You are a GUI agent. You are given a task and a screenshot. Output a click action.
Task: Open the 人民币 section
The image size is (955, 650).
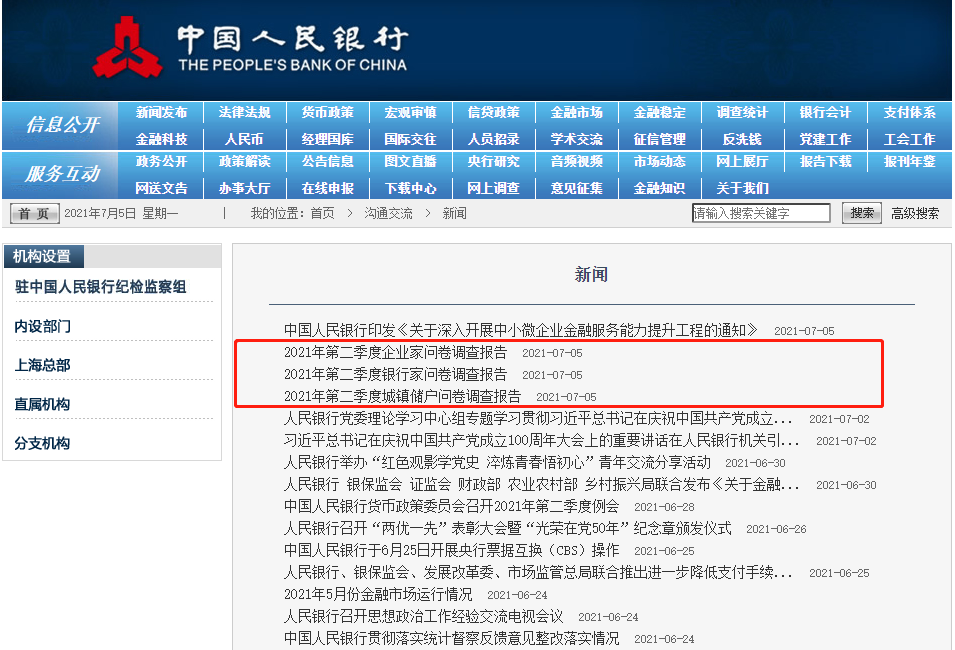245,137
